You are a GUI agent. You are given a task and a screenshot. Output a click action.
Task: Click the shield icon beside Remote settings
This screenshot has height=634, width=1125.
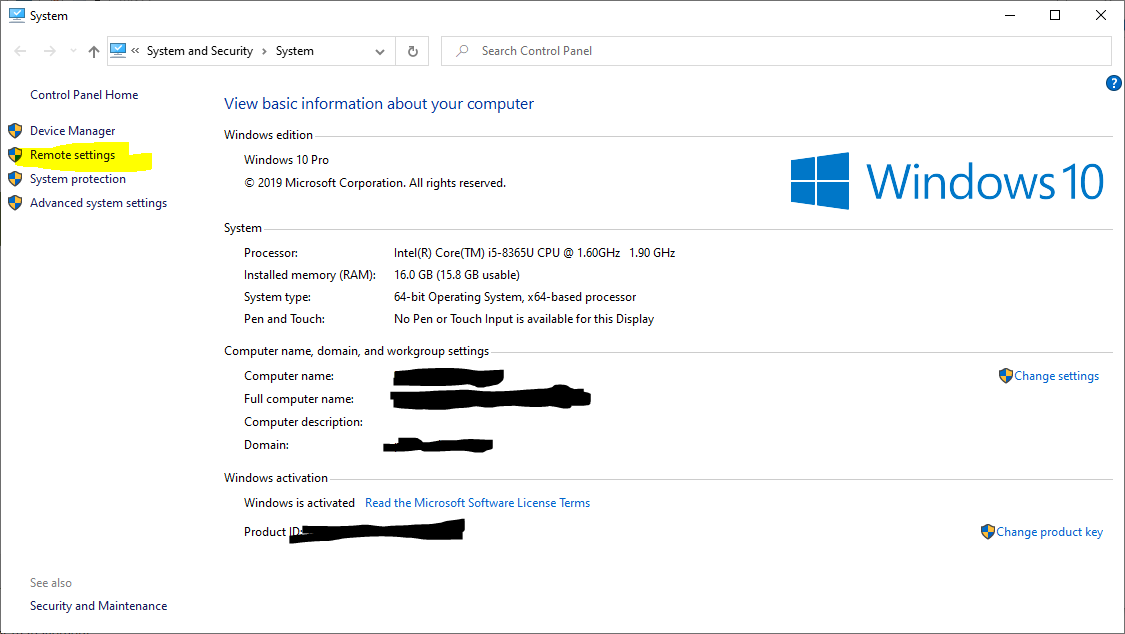coord(15,155)
